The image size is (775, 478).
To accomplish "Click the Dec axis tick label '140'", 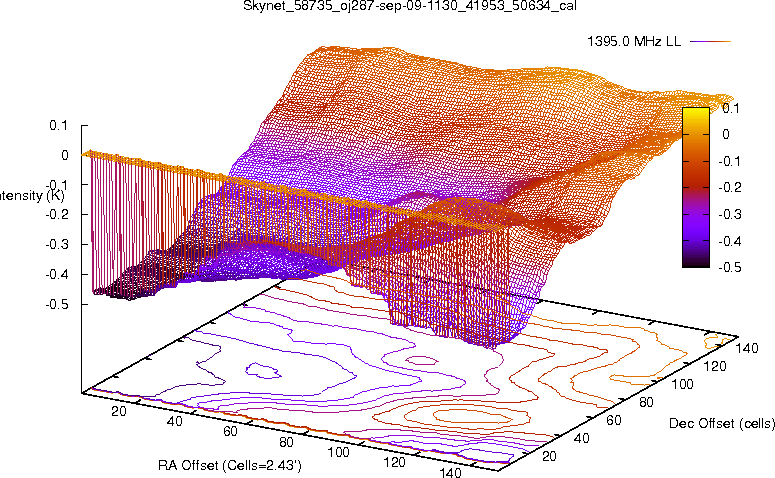I will [x=747, y=348].
